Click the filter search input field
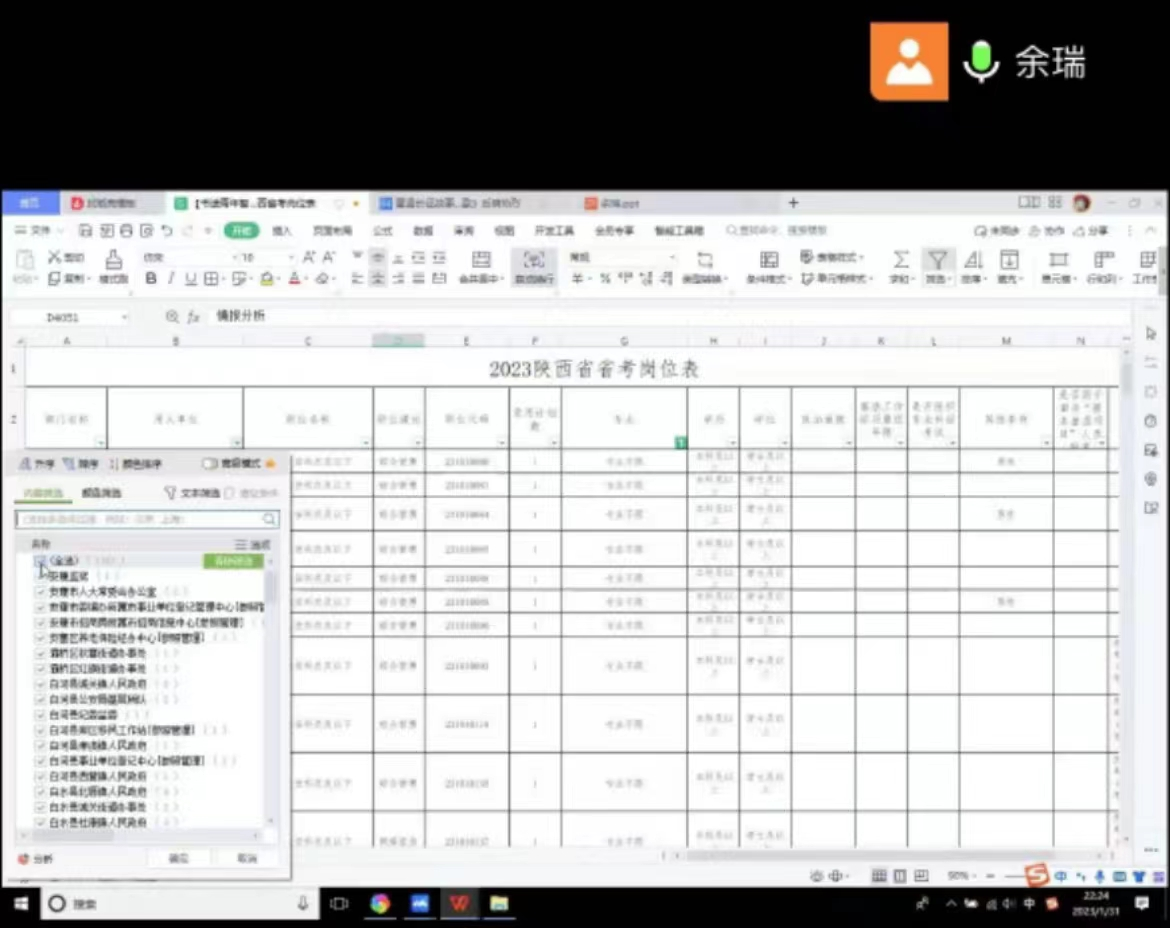This screenshot has width=1170, height=928. [140, 520]
